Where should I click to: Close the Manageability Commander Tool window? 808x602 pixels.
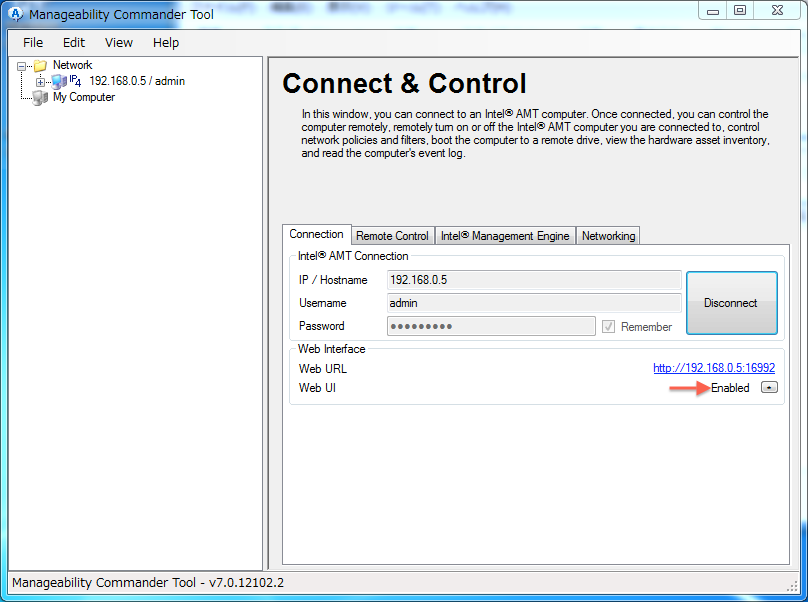pos(778,11)
